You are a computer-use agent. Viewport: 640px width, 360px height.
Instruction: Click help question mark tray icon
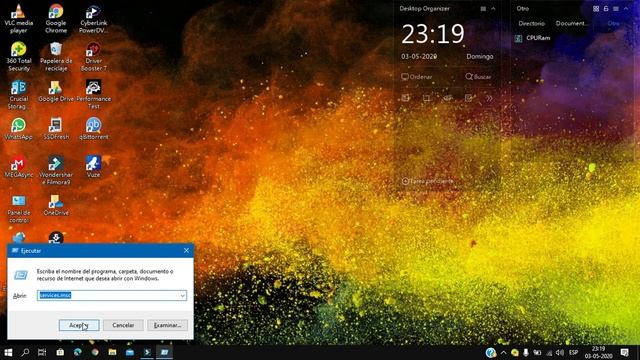pyautogui.click(x=491, y=352)
